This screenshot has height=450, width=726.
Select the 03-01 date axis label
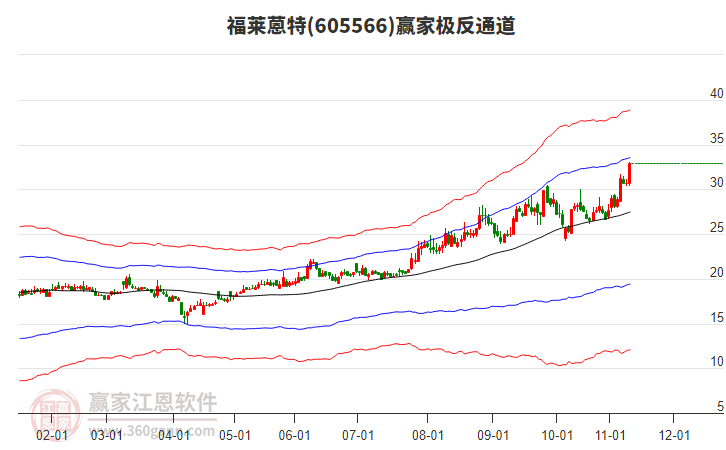click(106, 436)
